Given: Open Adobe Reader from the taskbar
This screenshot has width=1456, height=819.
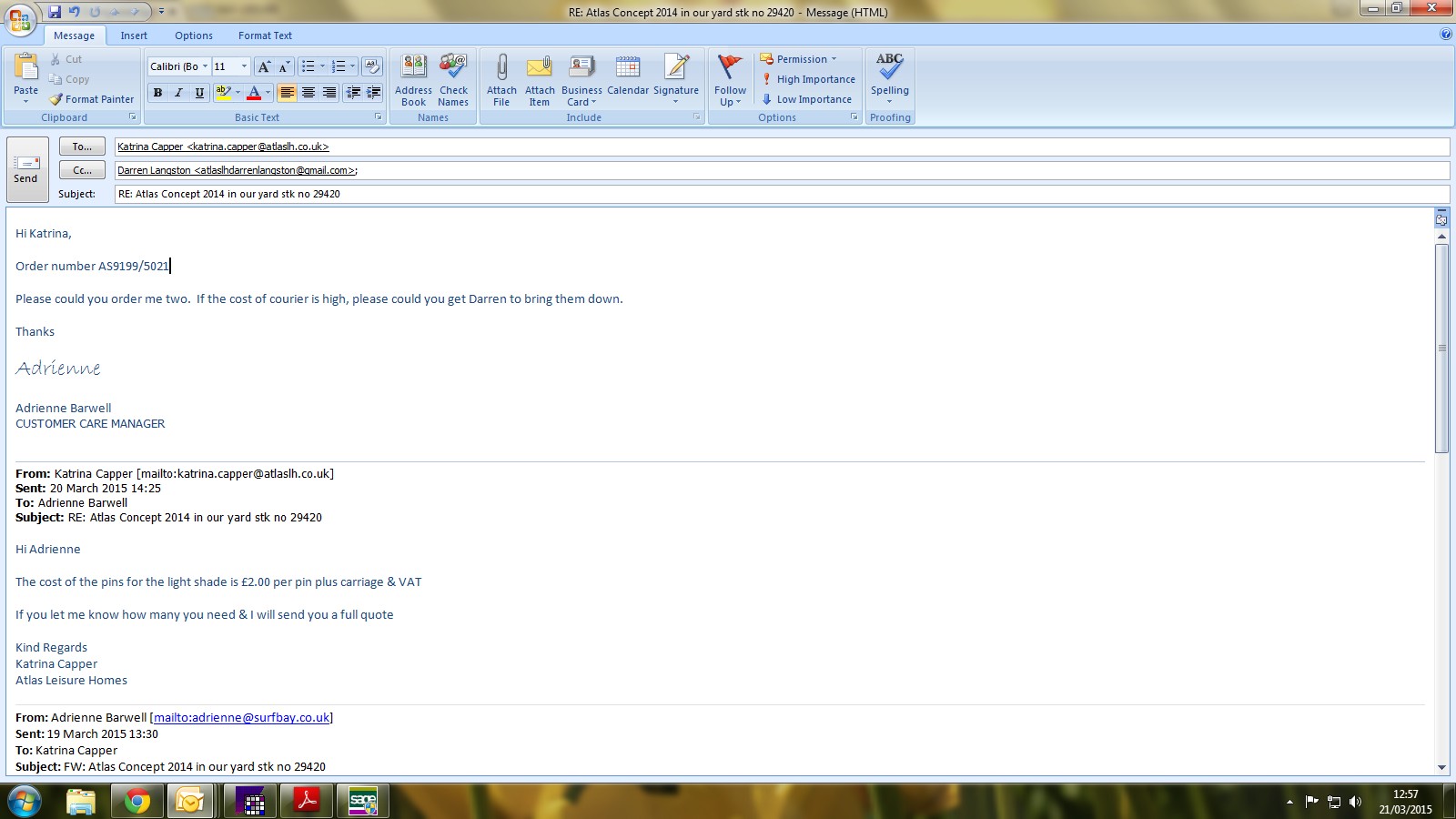Looking at the screenshot, I should 306,802.
